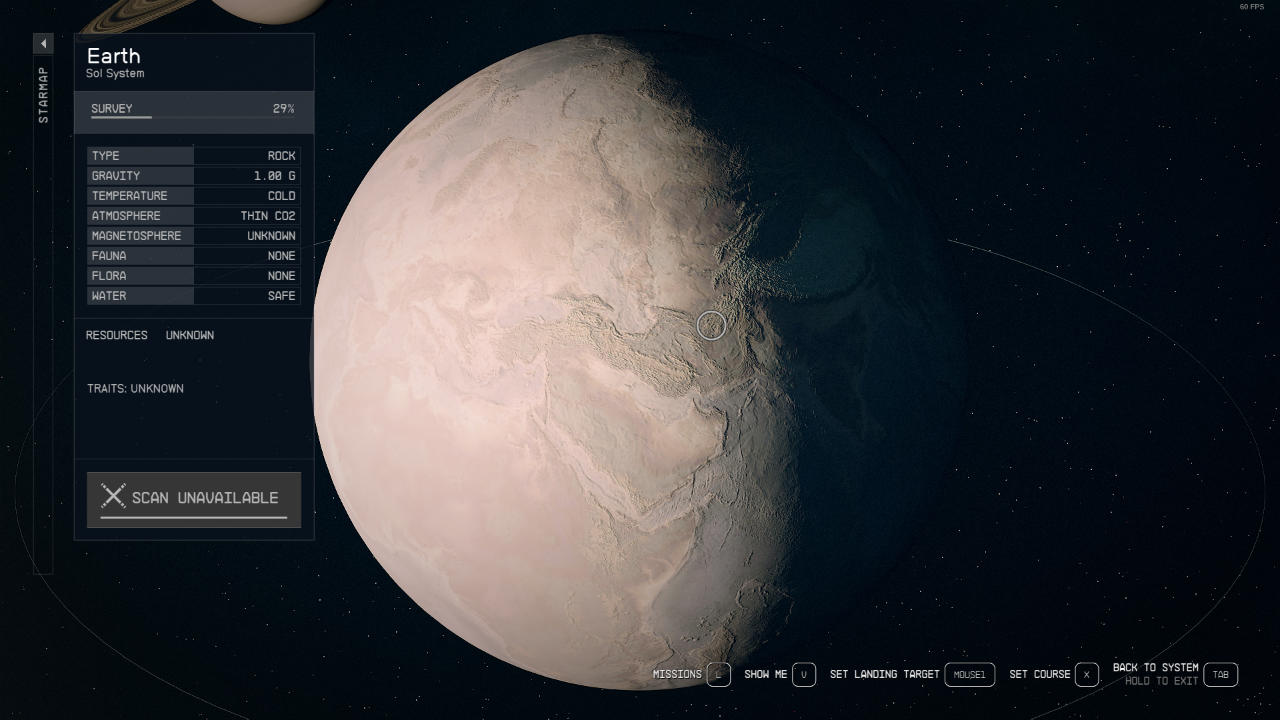Click the TAB key icon to exit
1280x720 pixels.
click(1220, 675)
